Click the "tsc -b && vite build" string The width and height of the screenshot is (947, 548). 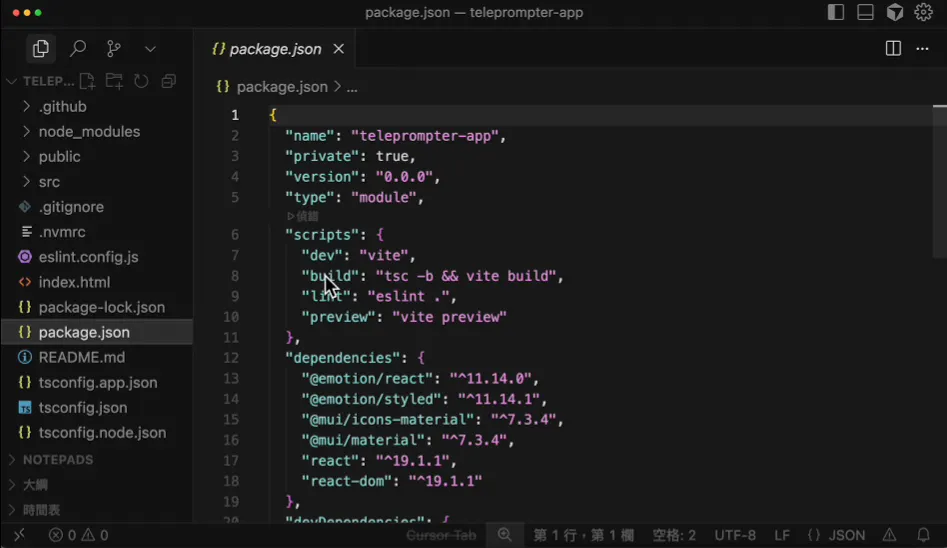pos(466,276)
